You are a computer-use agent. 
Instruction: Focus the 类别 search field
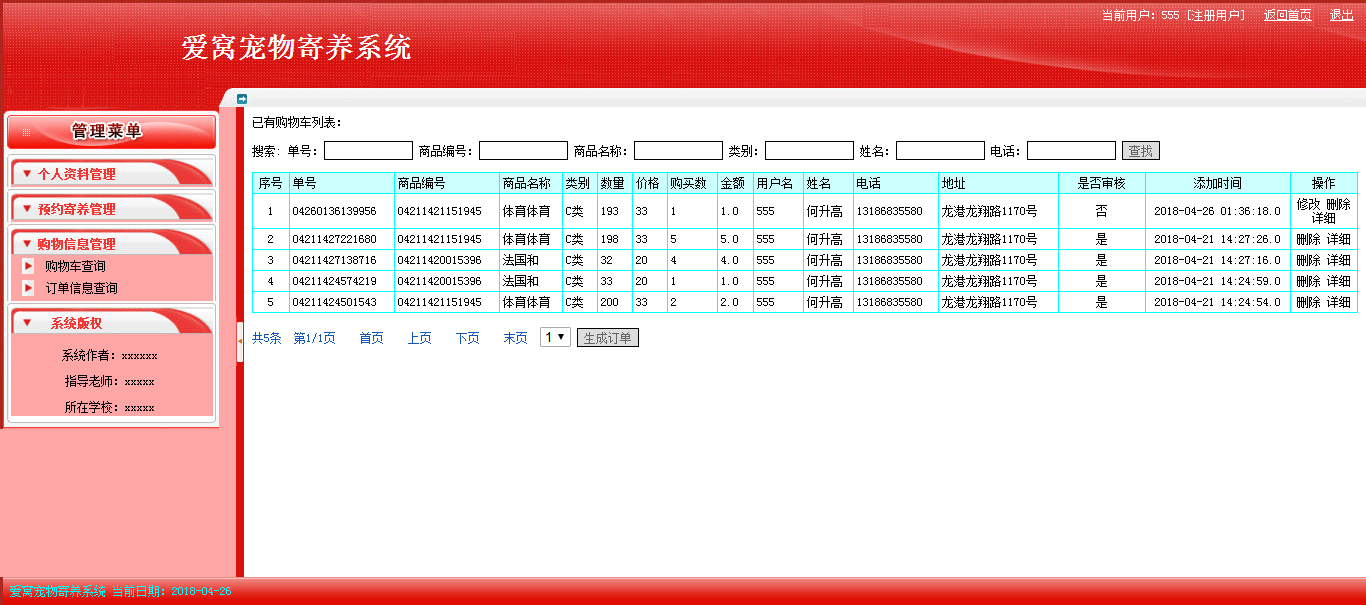[809, 151]
